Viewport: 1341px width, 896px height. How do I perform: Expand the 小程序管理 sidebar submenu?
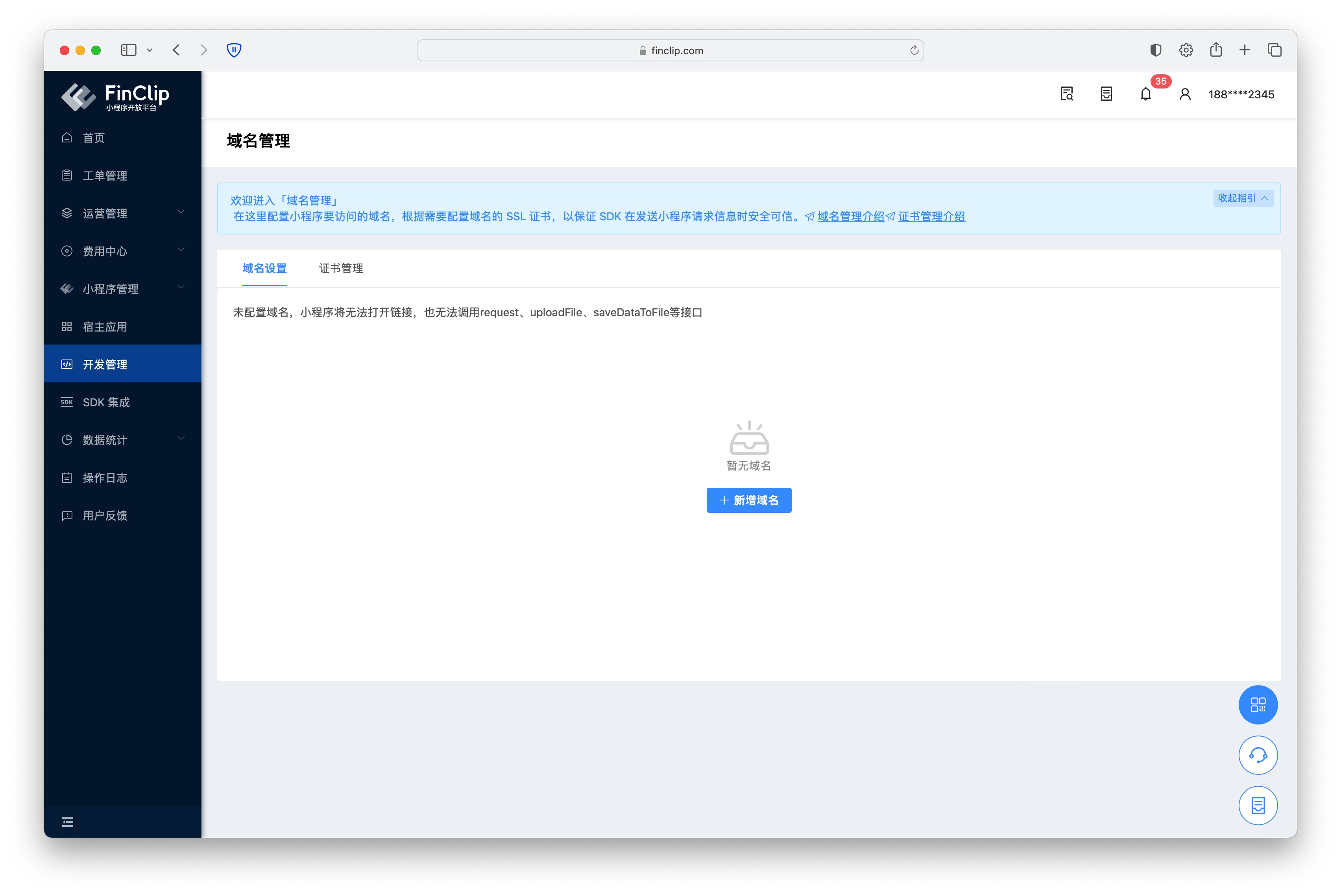tap(122, 289)
